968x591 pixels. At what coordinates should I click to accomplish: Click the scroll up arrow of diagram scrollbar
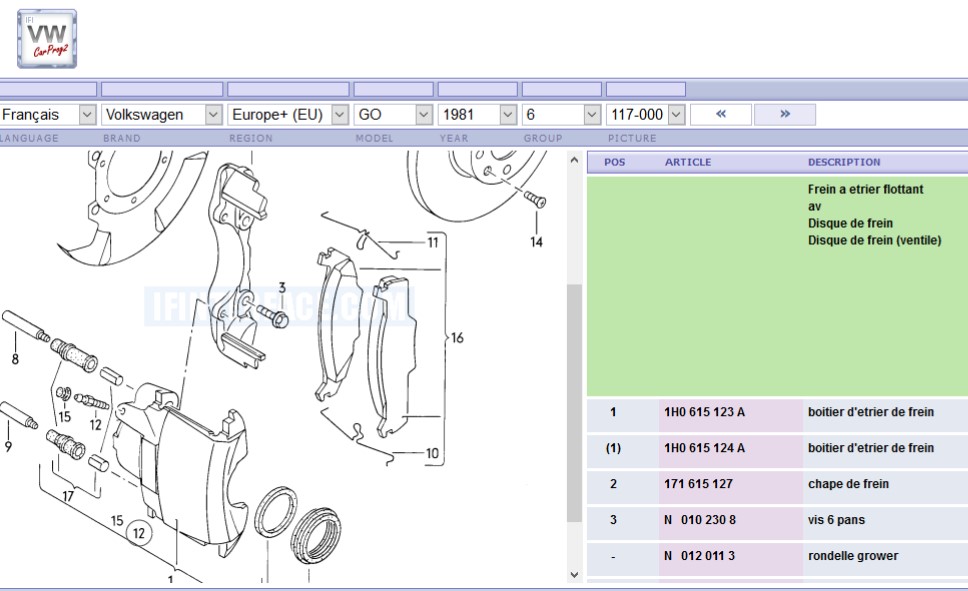pyautogui.click(x=574, y=161)
